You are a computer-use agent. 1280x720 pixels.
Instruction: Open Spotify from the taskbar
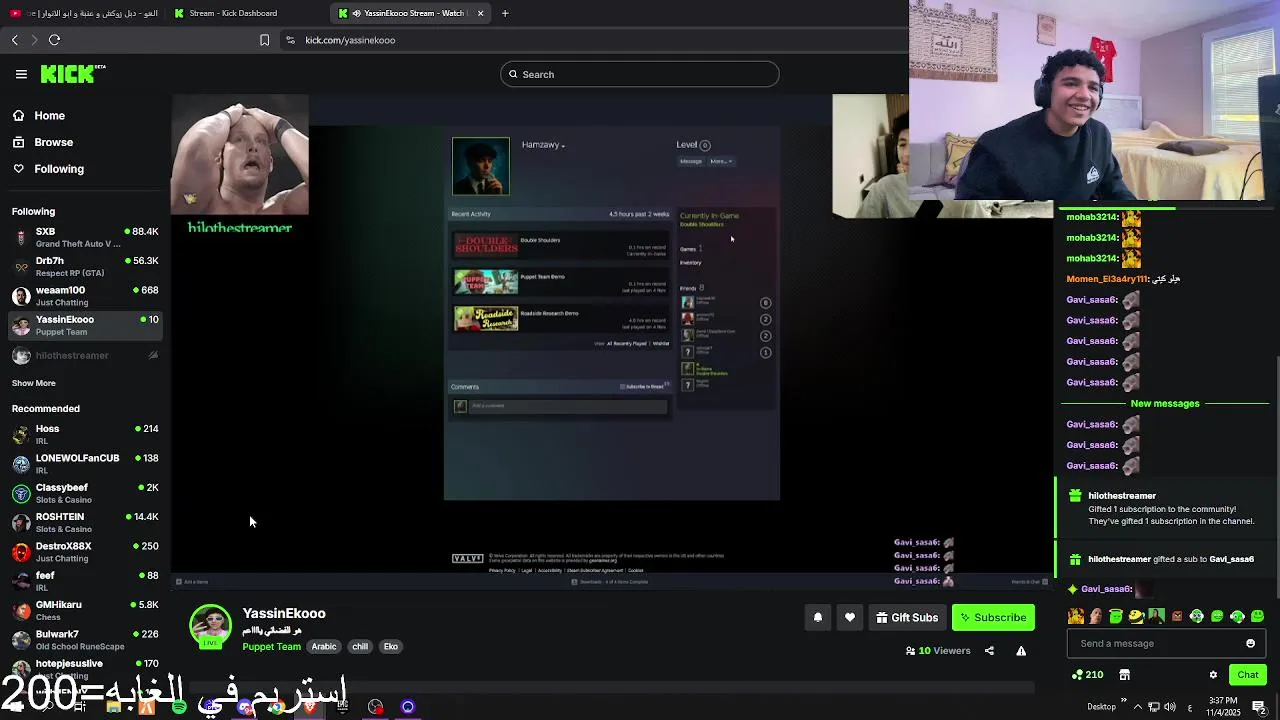[179, 707]
